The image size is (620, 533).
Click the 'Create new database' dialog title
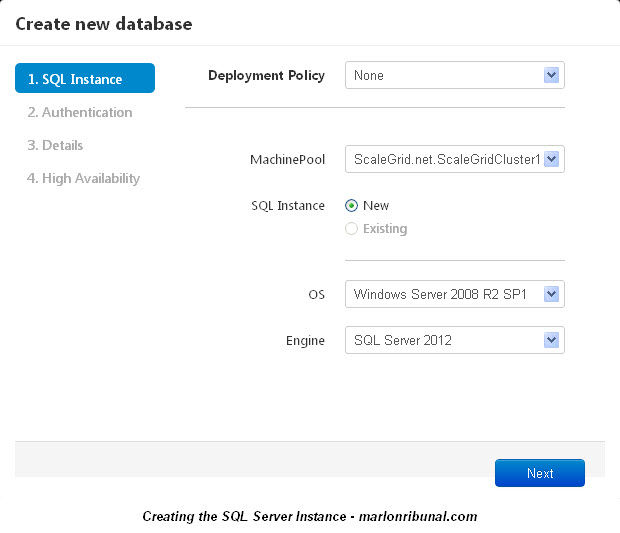pos(104,23)
